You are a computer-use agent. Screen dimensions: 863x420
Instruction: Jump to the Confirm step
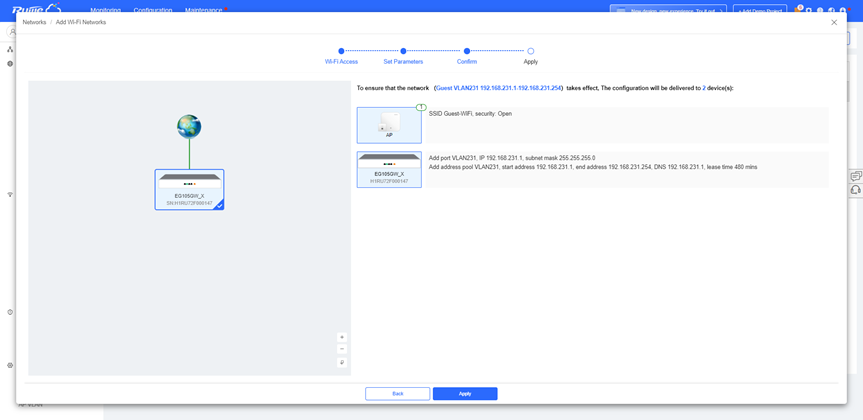[x=467, y=56]
